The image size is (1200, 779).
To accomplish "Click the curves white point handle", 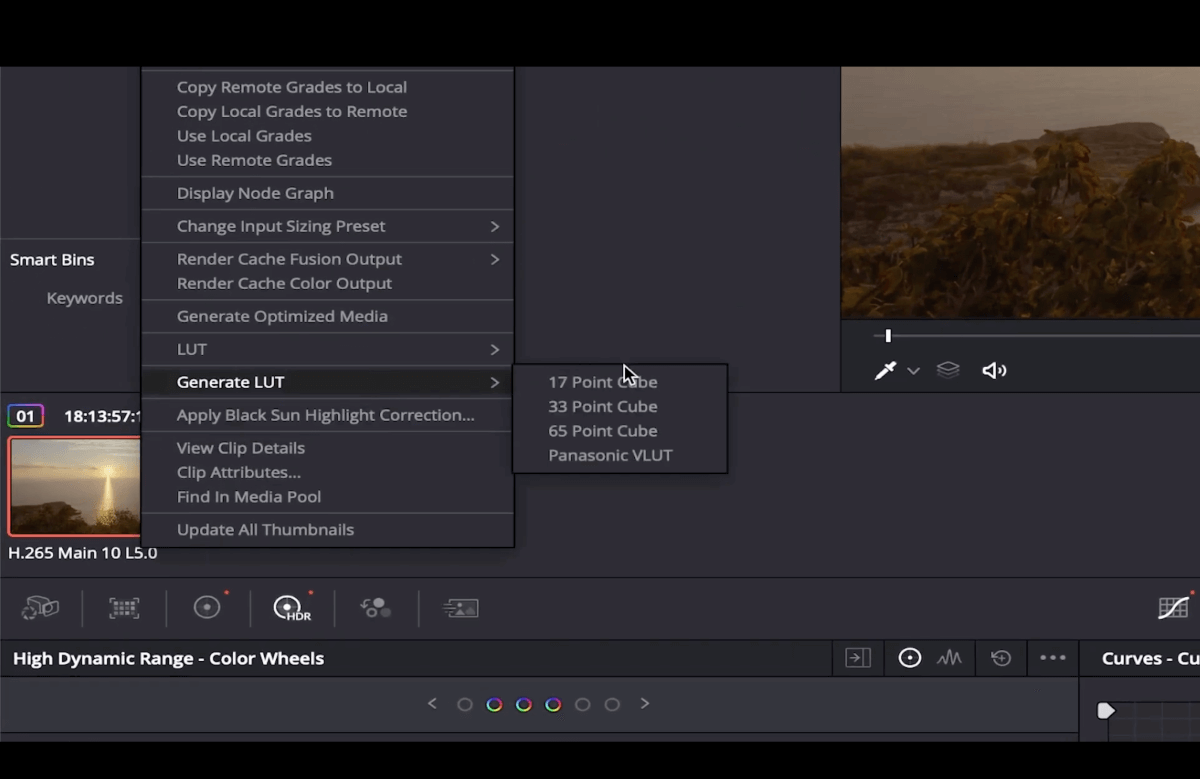I will pyautogui.click(x=1105, y=711).
